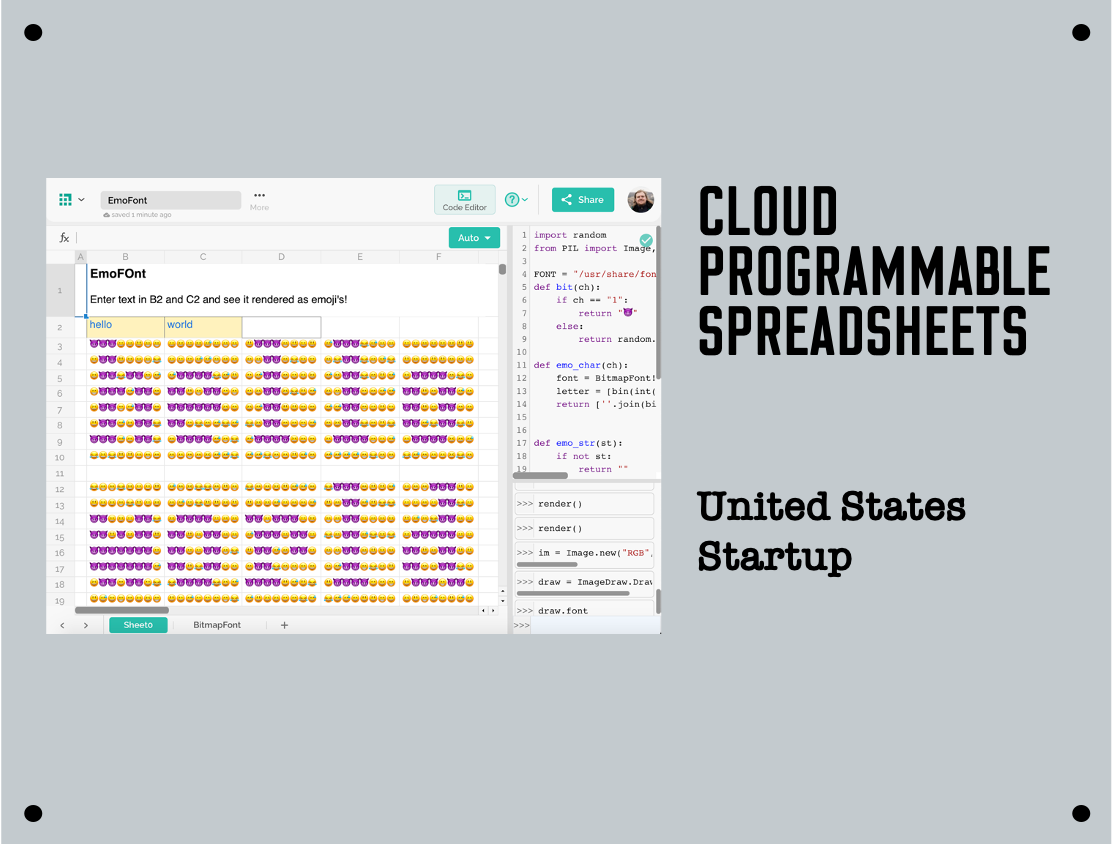Toggle the Code Editor panel

pos(464,200)
